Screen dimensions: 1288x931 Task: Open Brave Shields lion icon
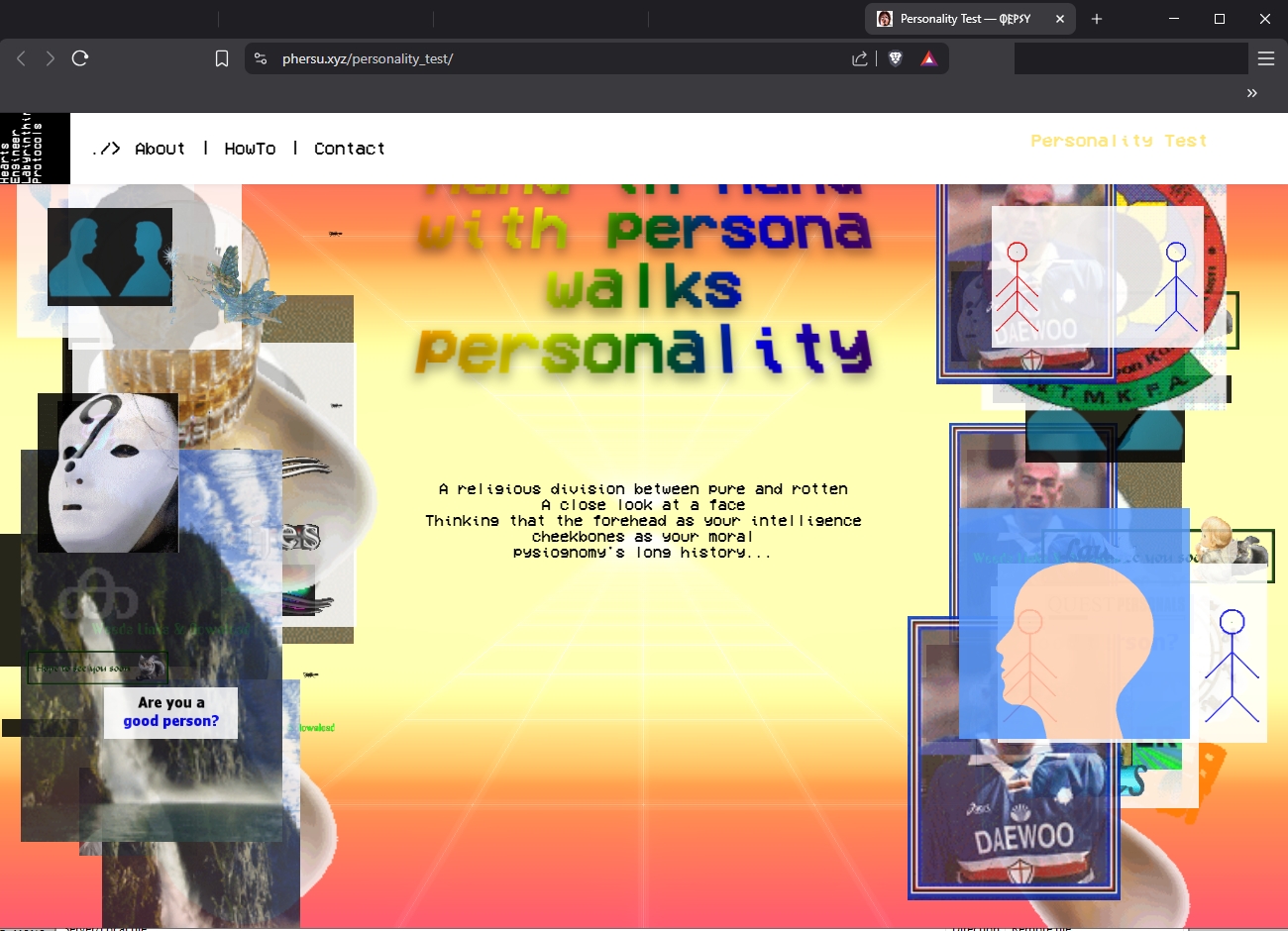click(896, 58)
